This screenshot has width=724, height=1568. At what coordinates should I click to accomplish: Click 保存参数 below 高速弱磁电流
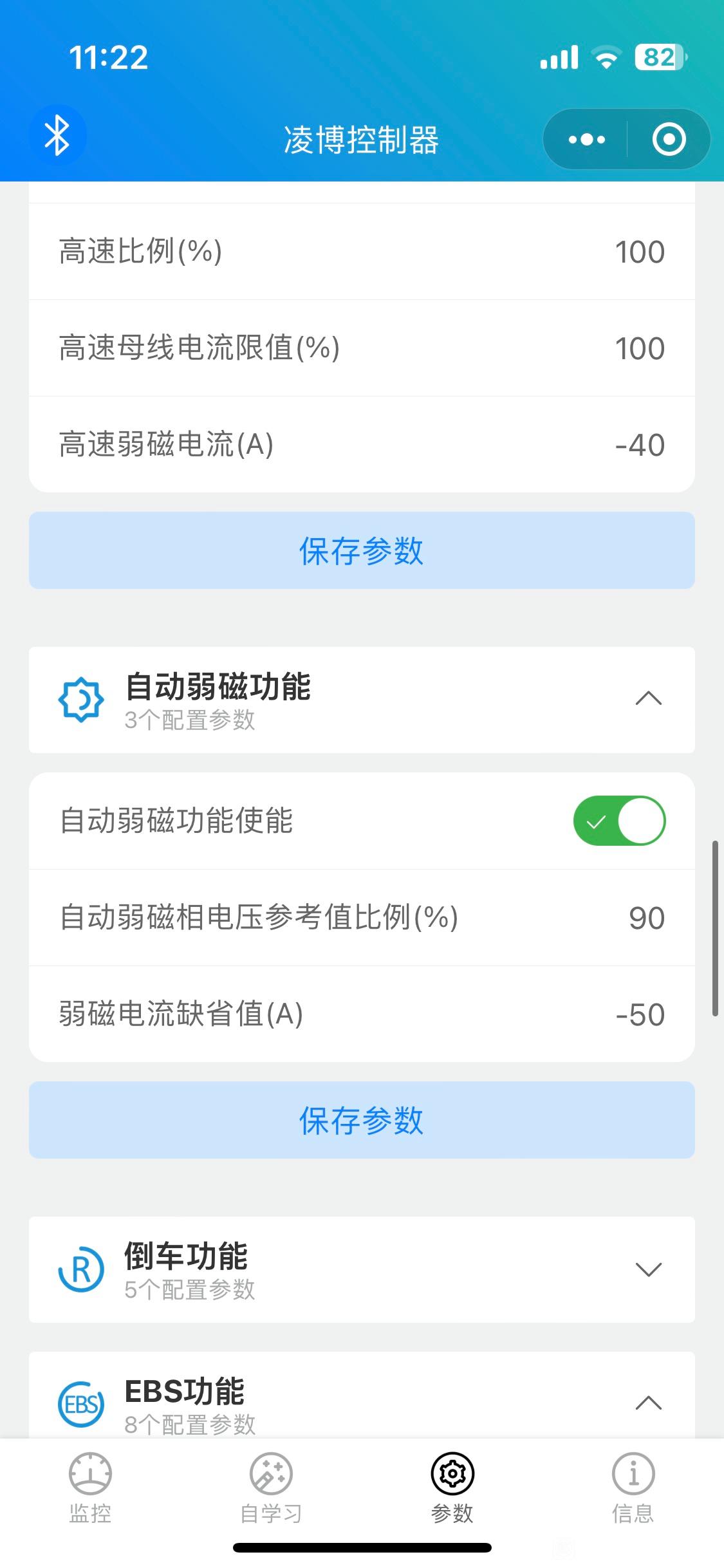[x=362, y=550]
